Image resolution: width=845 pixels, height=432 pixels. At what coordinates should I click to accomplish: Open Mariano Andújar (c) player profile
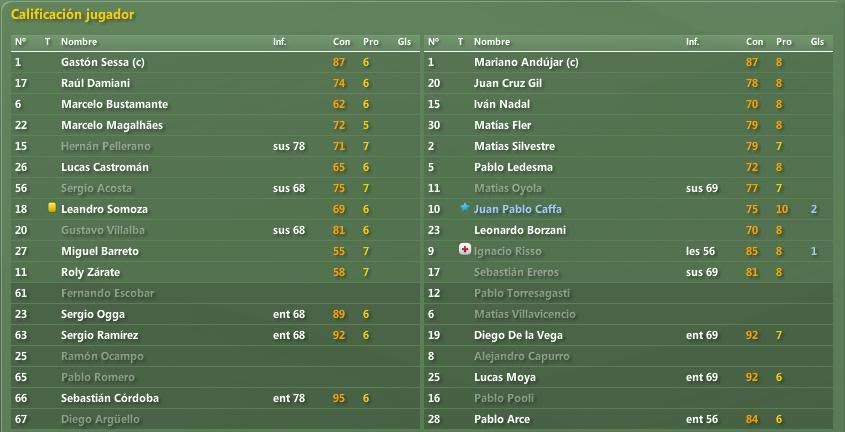[526, 62]
